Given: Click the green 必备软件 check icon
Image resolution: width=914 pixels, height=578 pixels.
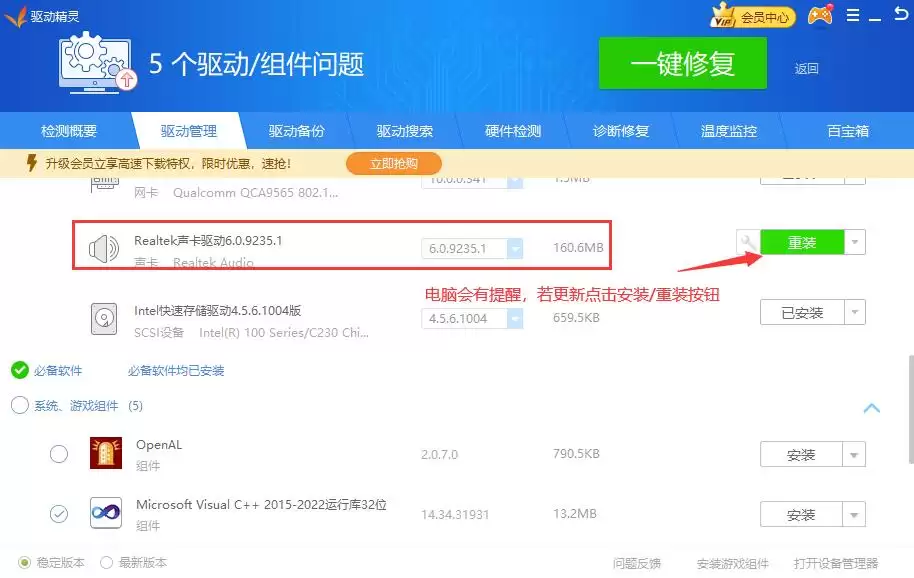Looking at the screenshot, I should pos(20,370).
